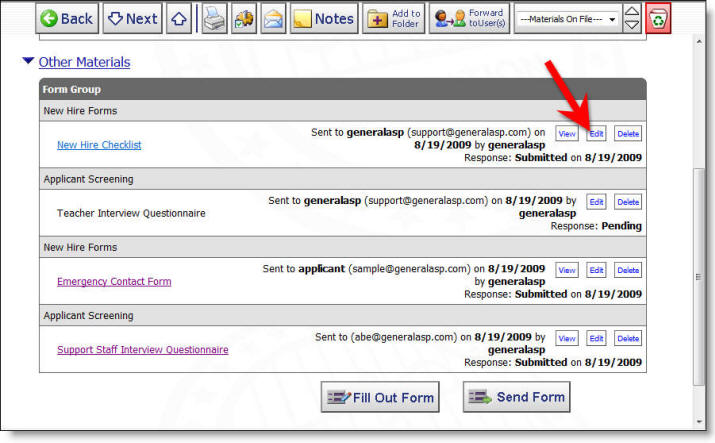
Task: Edit the New Hire Checklist form
Action: click(x=596, y=133)
